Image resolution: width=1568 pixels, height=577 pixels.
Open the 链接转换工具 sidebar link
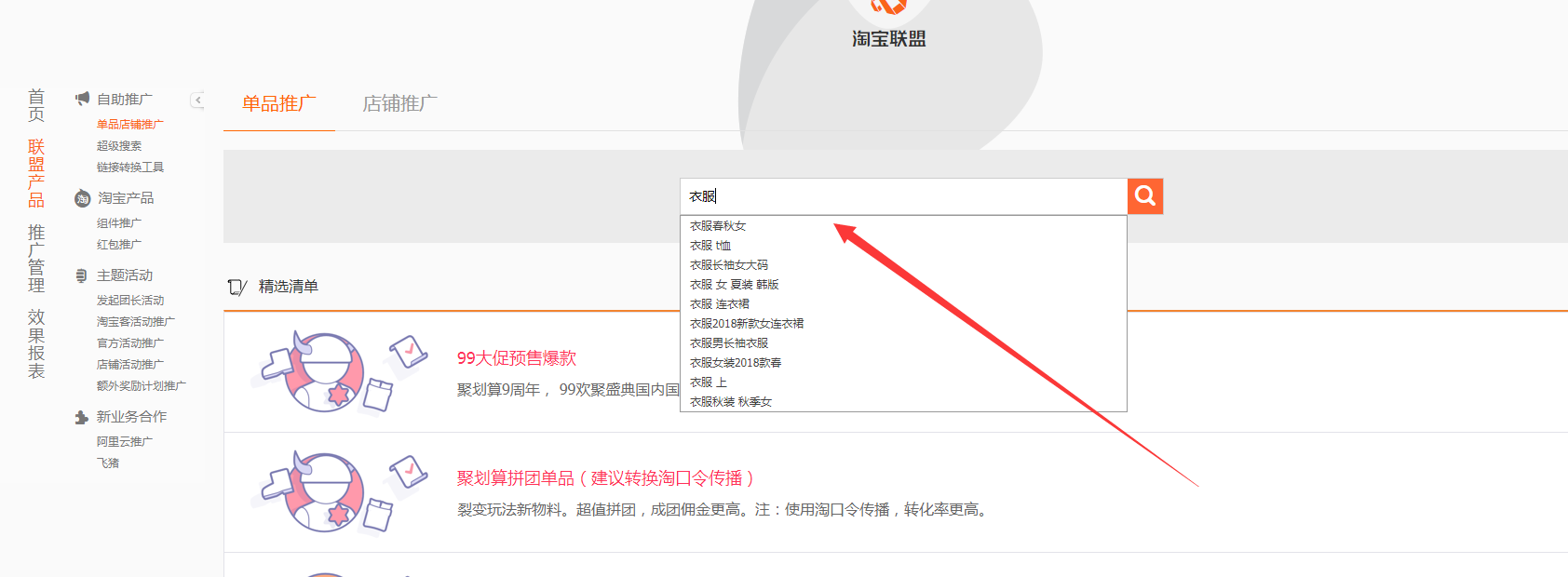point(130,168)
